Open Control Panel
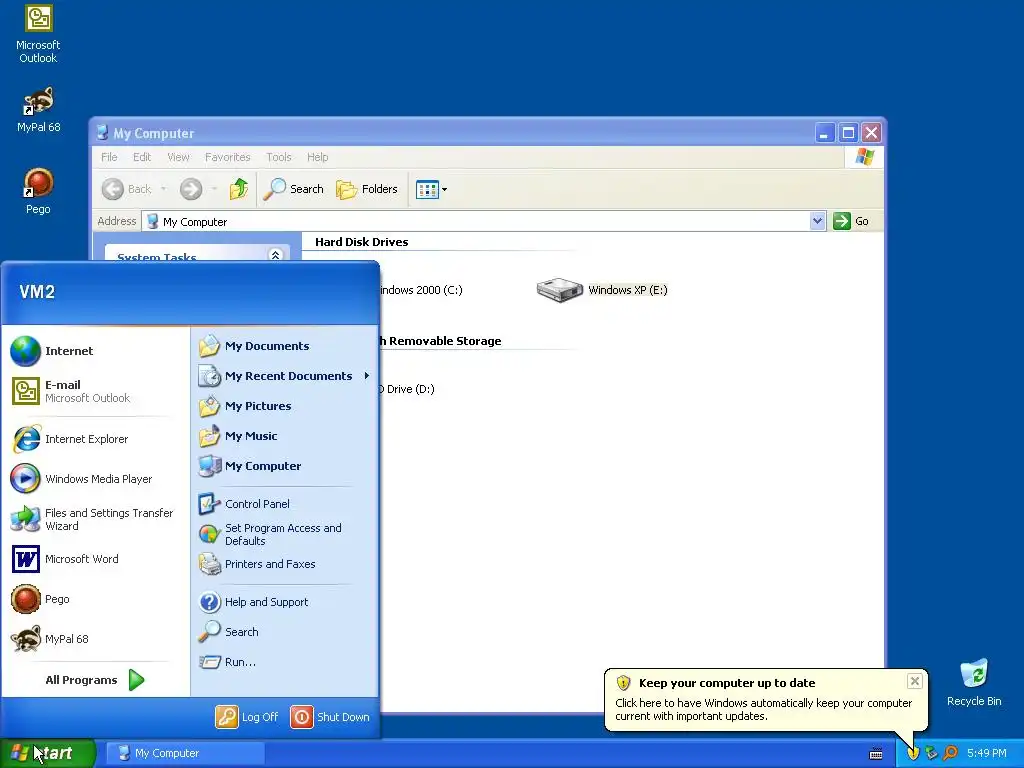This screenshot has width=1024, height=768. click(285, 504)
